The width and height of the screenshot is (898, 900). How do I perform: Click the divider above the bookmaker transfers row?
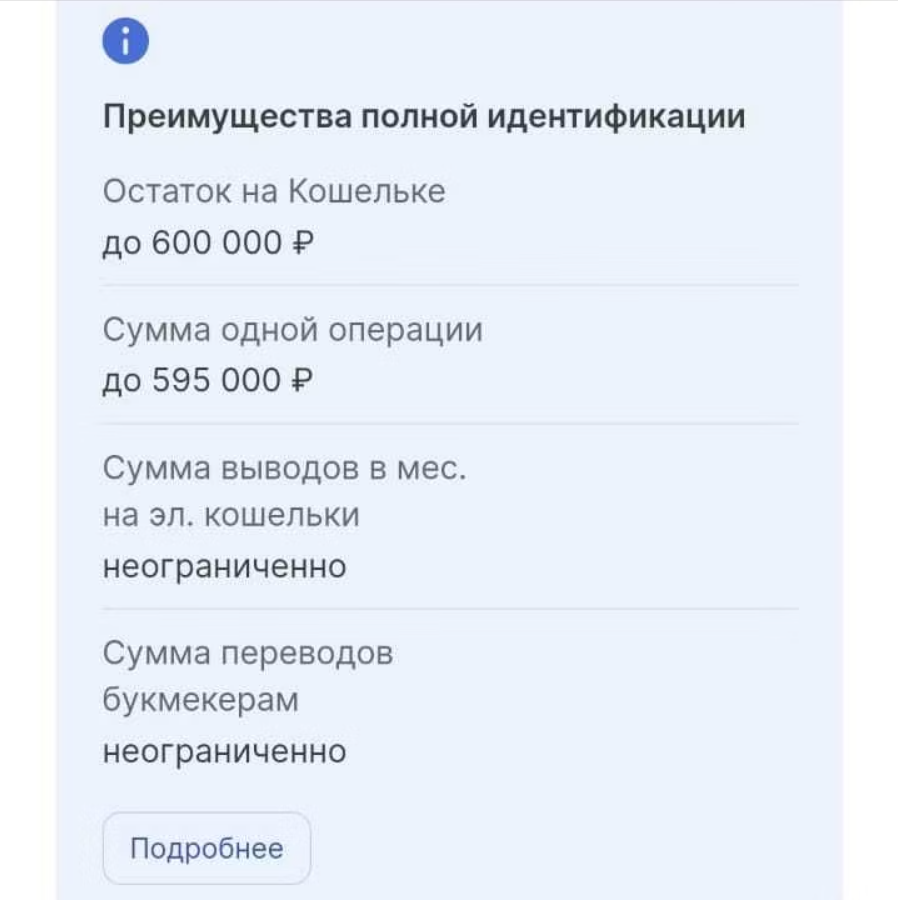coord(450,608)
